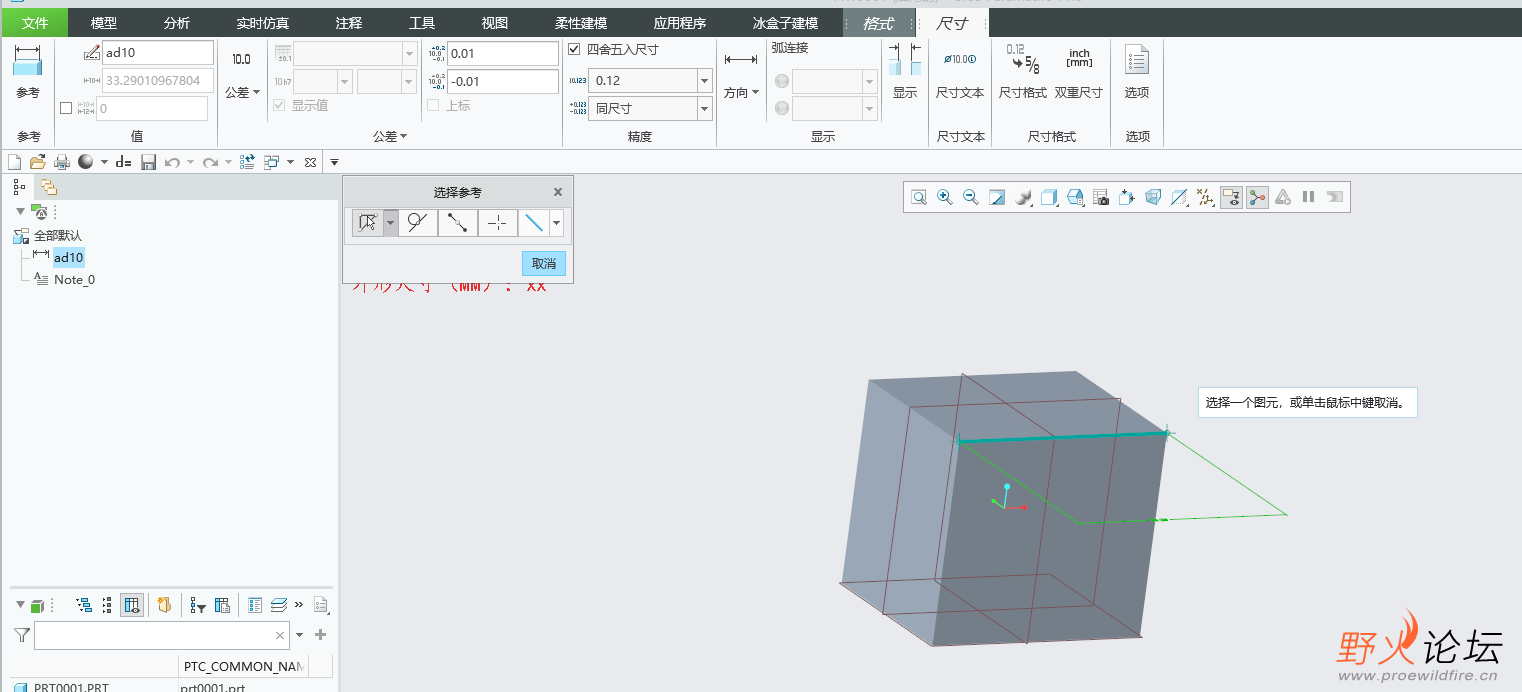Screen dimensions: 1522x692
Task: Select the midpoint reference icon
Action: [457, 223]
